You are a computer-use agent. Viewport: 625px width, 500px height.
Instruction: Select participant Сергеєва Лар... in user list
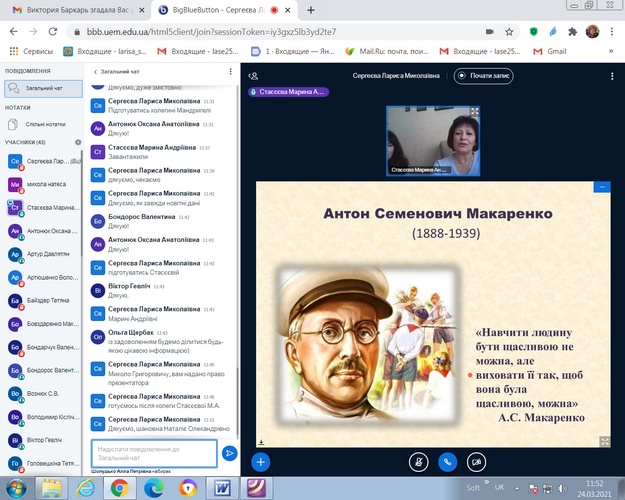point(44,161)
